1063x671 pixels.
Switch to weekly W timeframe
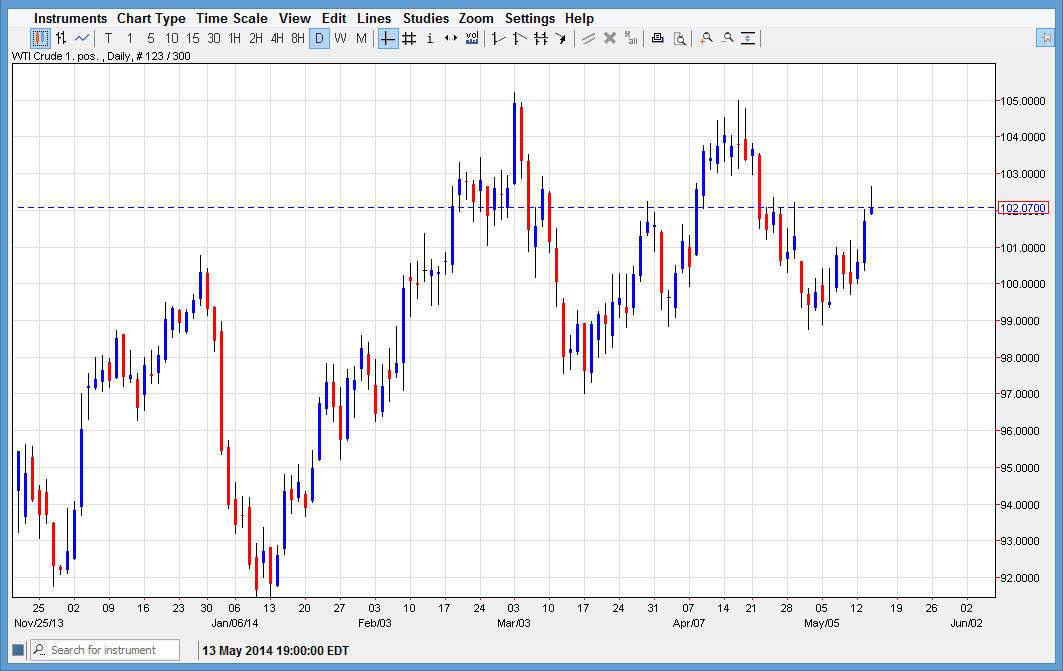pos(340,38)
